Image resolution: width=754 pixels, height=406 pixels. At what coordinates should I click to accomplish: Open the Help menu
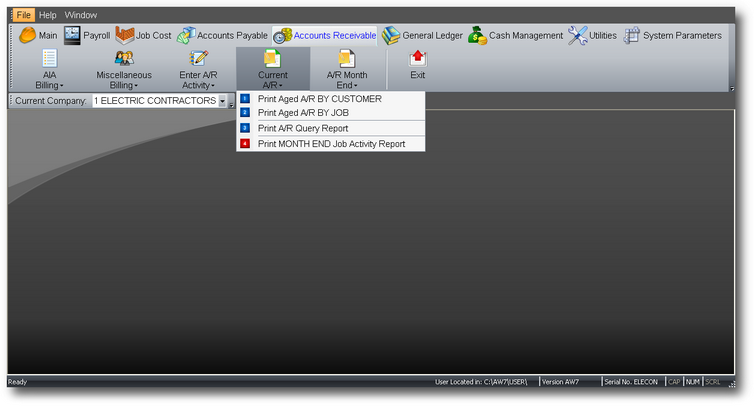click(x=48, y=15)
